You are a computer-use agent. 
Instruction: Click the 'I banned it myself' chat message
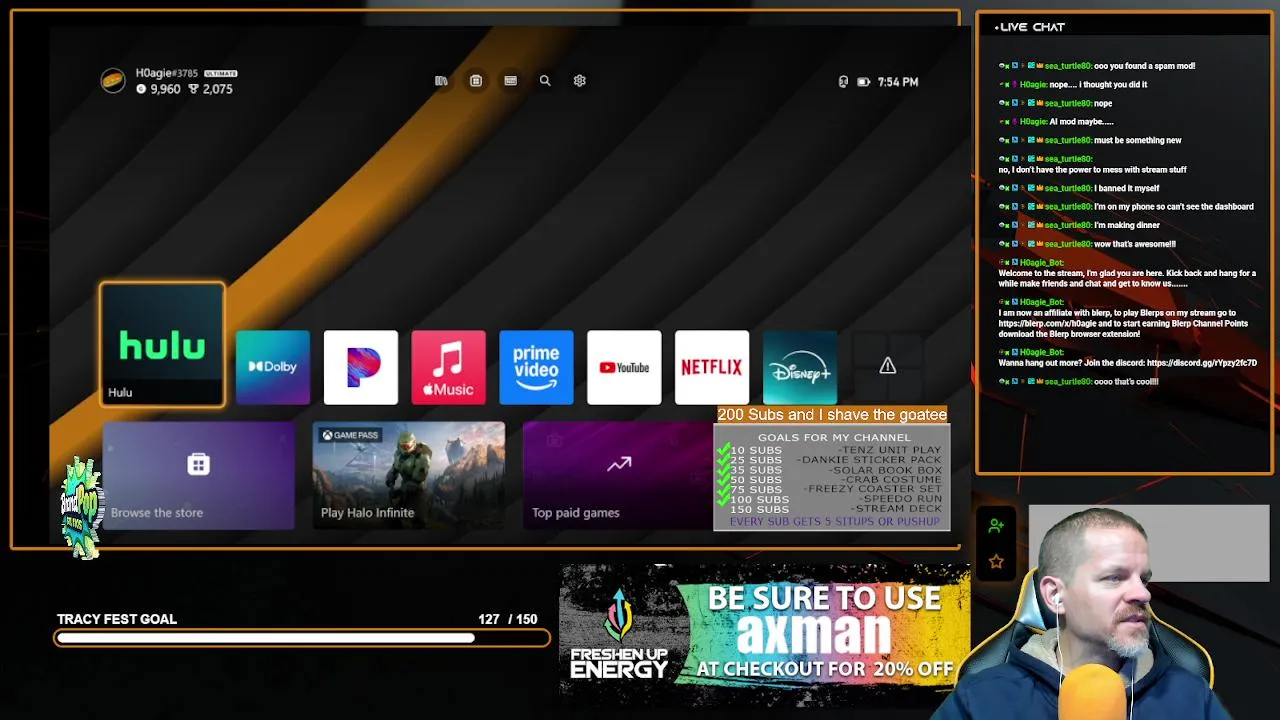coord(1127,188)
